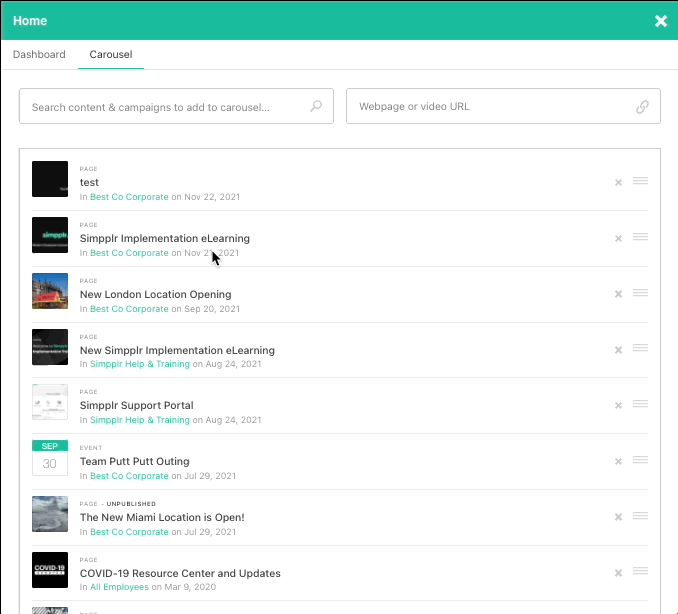The width and height of the screenshot is (678, 614).
Task: Click the London location photo thumbnail
Action: point(50,291)
